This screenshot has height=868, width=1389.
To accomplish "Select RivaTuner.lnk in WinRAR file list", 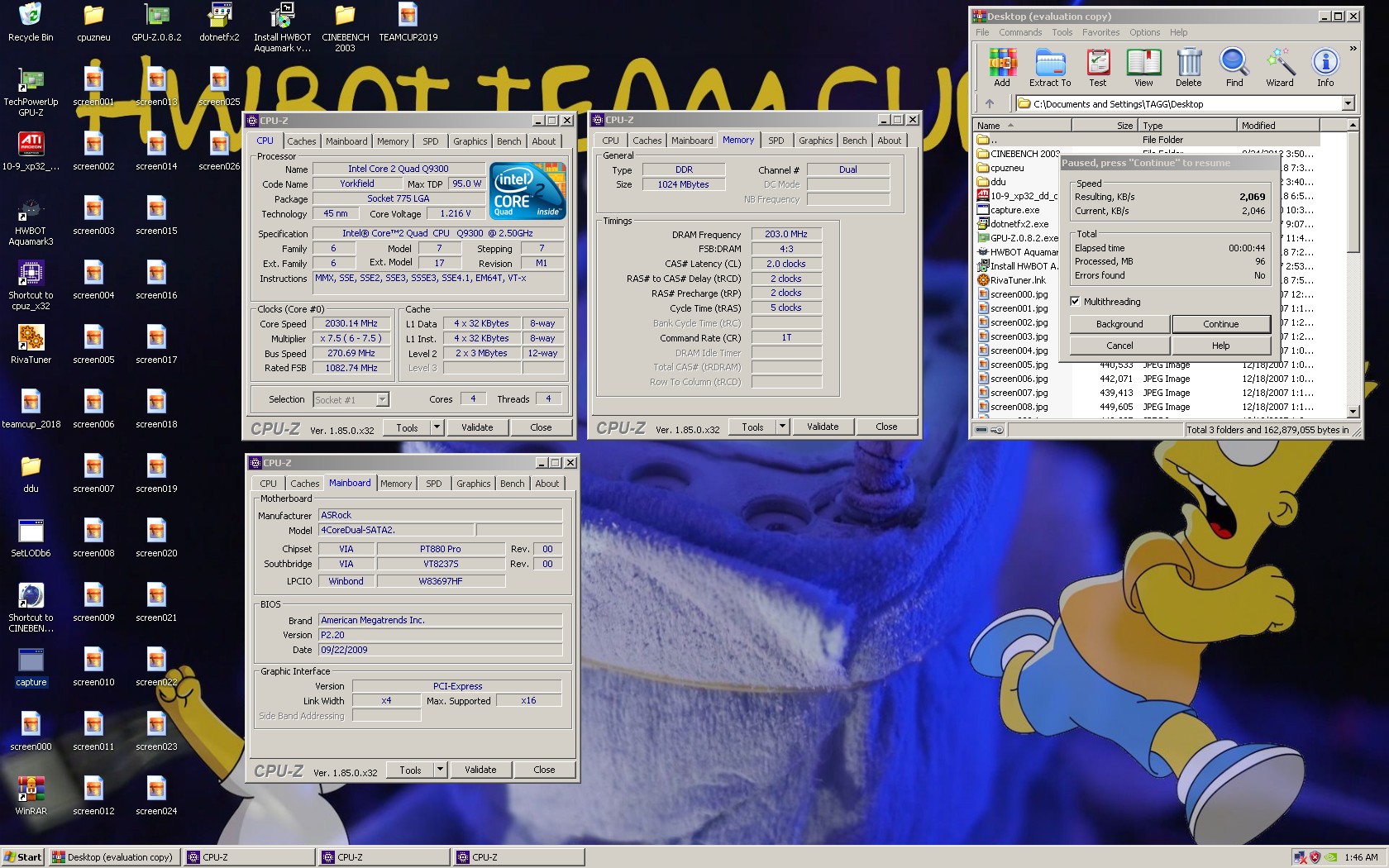I will (1018, 280).
